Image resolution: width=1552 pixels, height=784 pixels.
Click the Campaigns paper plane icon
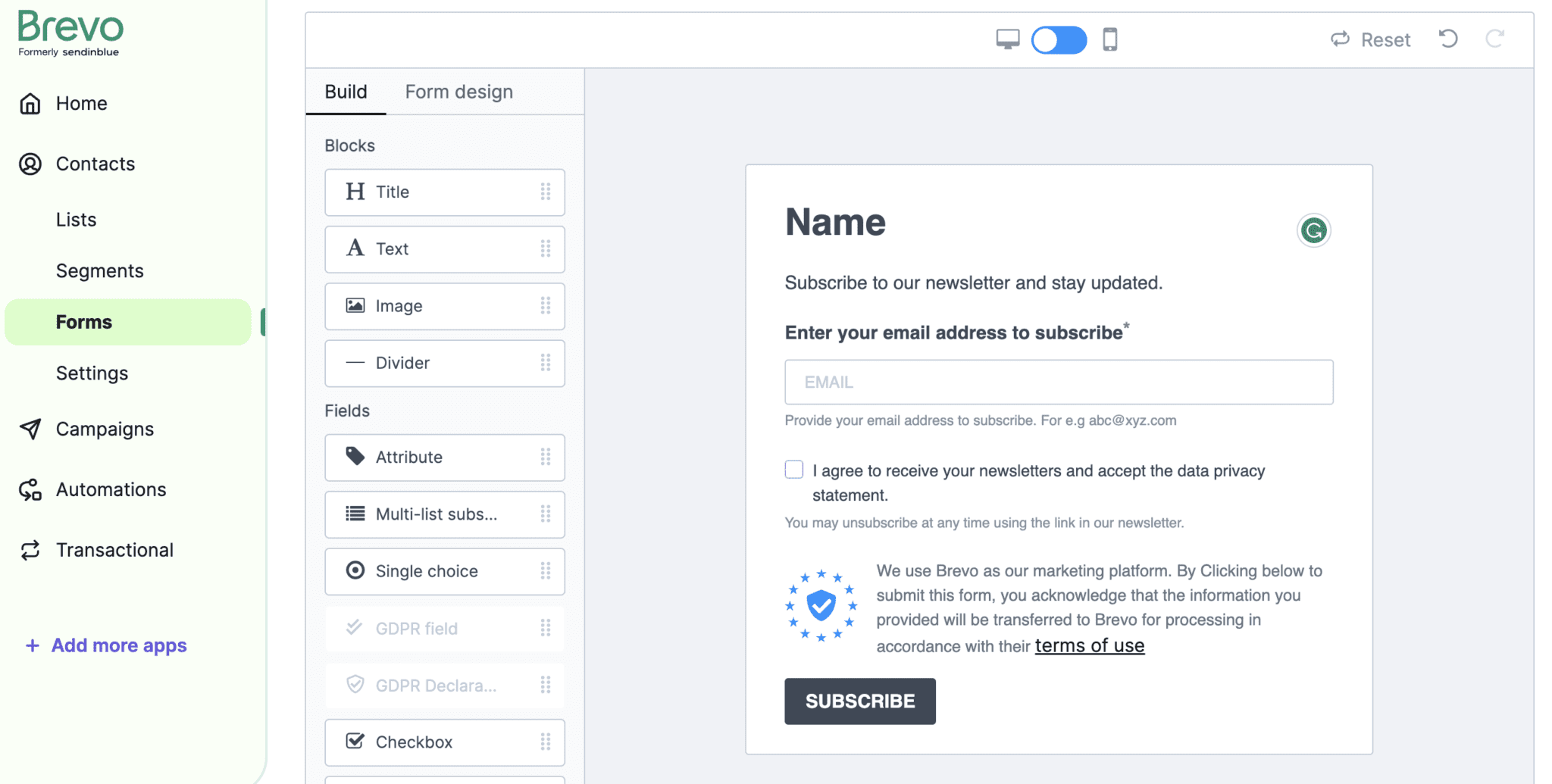[x=30, y=429]
